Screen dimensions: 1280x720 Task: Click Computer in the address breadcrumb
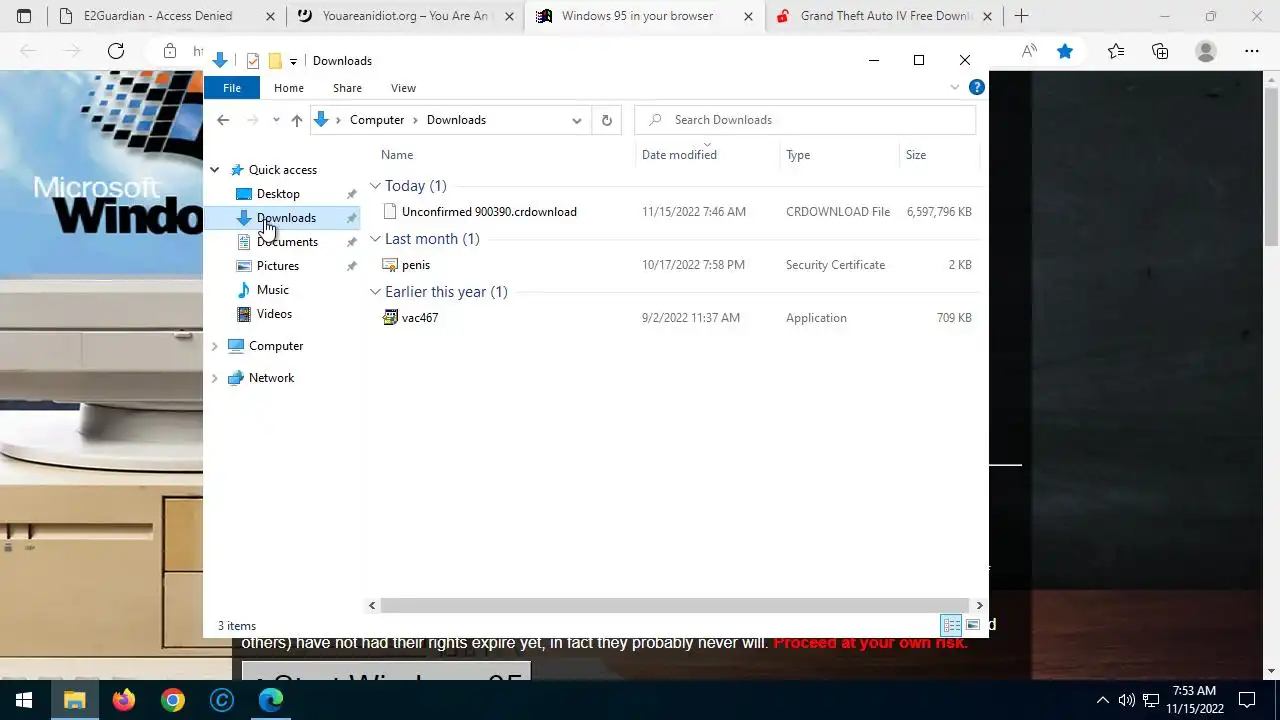377,120
